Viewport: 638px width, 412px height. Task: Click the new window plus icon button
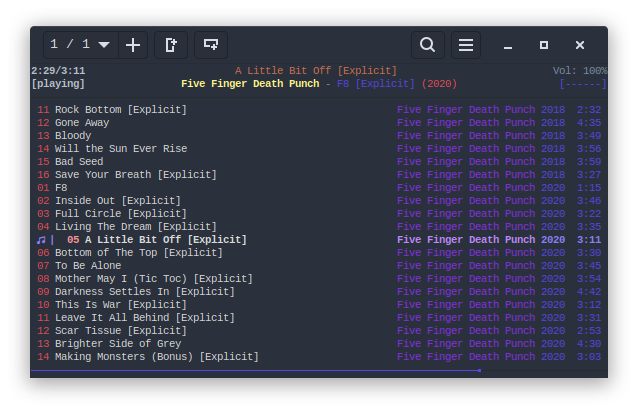[211, 45]
